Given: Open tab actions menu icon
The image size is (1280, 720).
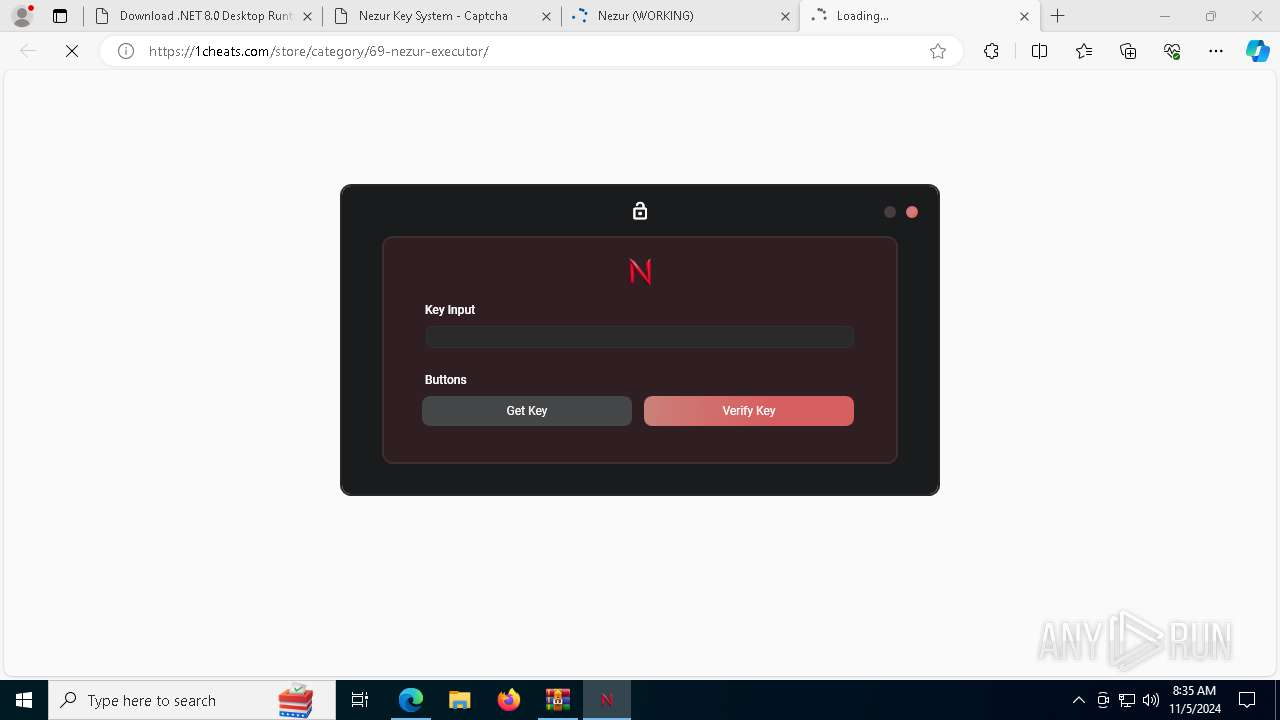Looking at the screenshot, I should [60, 16].
